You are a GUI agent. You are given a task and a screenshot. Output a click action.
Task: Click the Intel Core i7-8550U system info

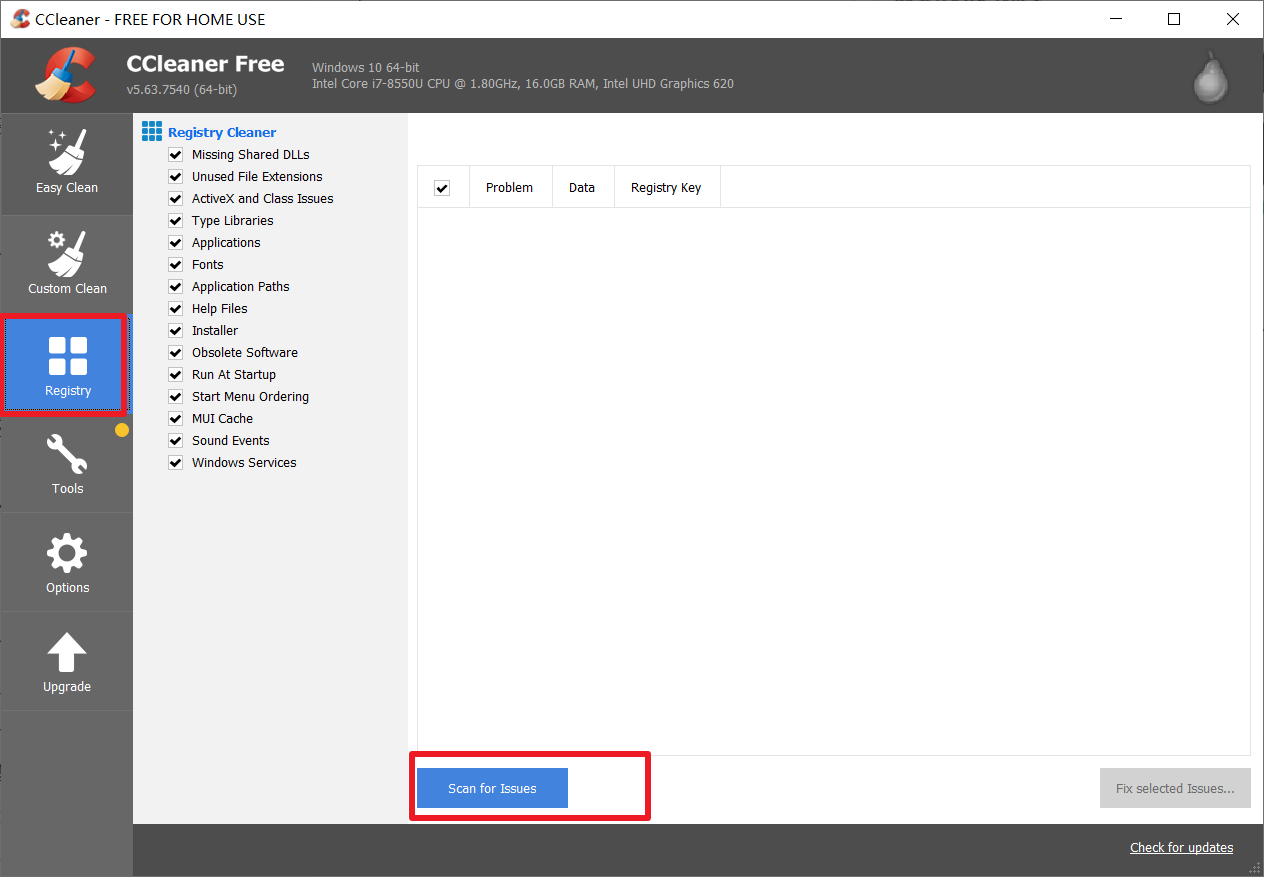point(523,84)
